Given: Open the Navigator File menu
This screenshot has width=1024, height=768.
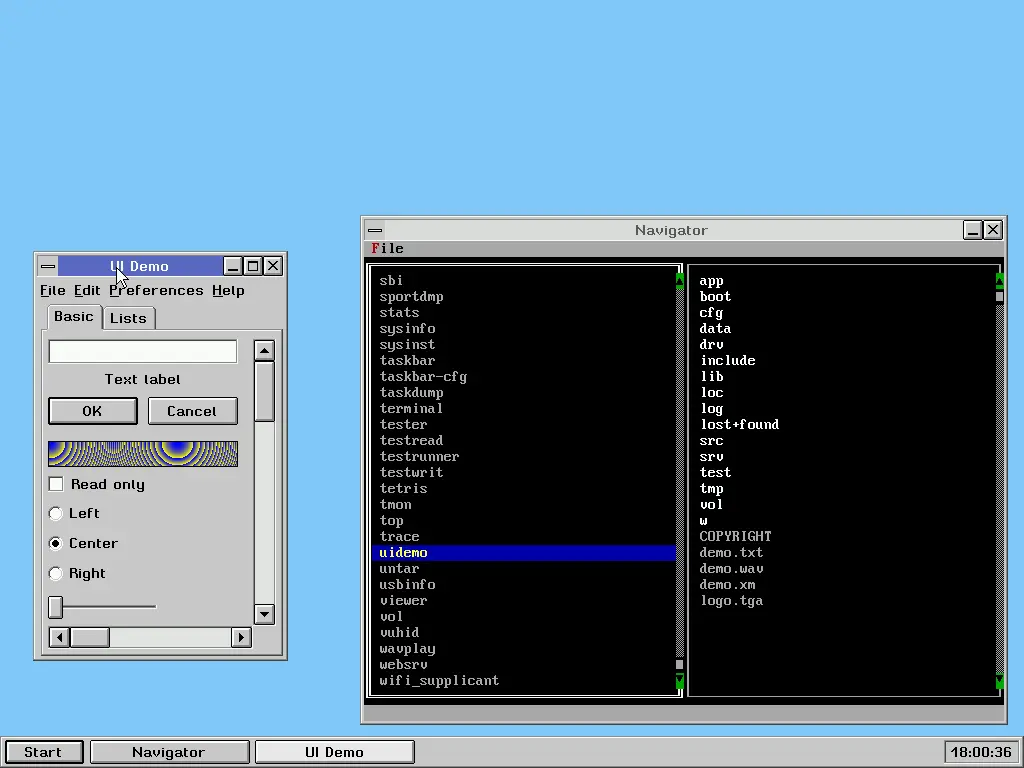Looking at the screenshot, I should (387, 248).
